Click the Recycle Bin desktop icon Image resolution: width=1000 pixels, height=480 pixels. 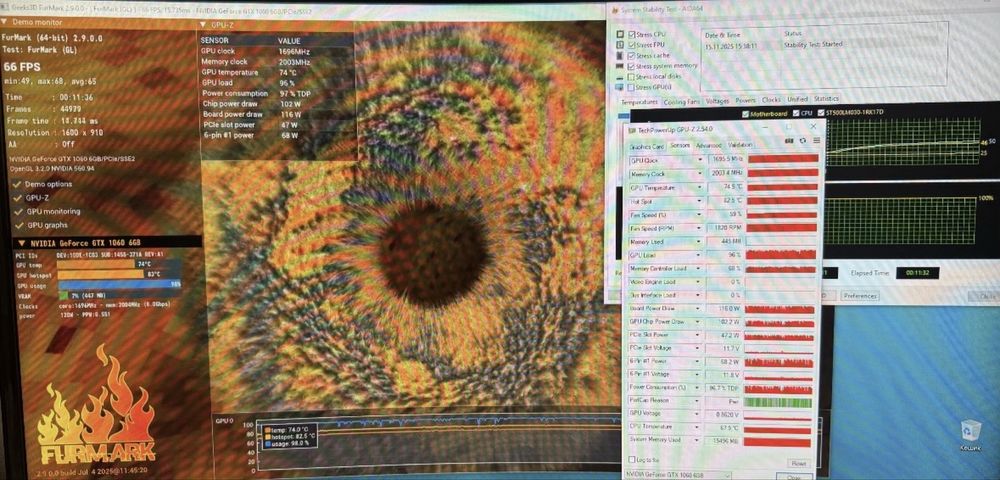(x=970, y=430)
